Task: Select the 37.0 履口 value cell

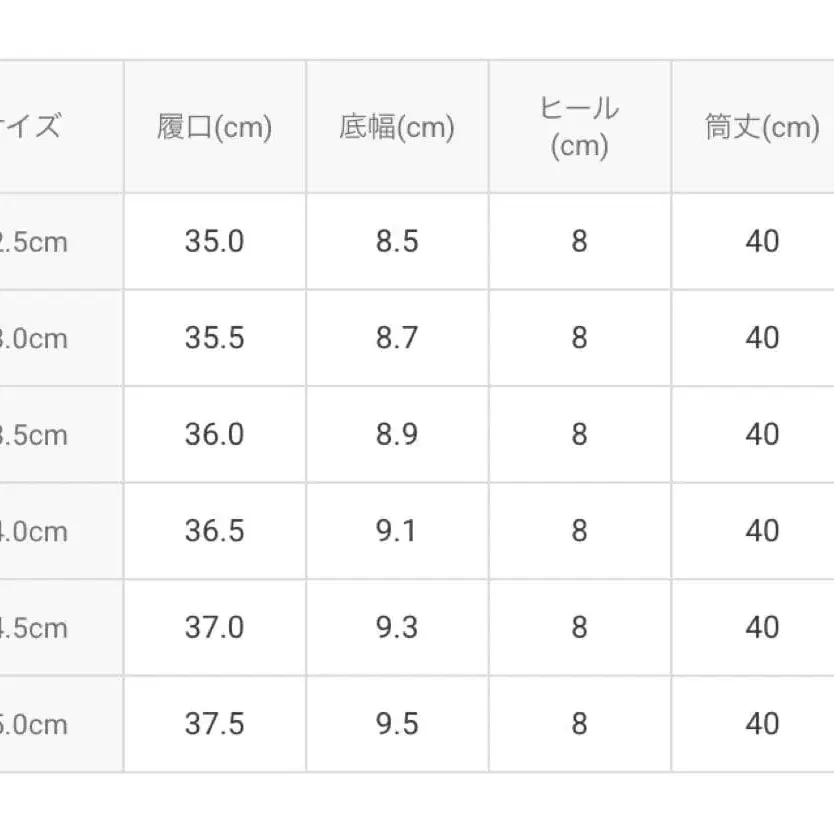Action: point(214,628)
